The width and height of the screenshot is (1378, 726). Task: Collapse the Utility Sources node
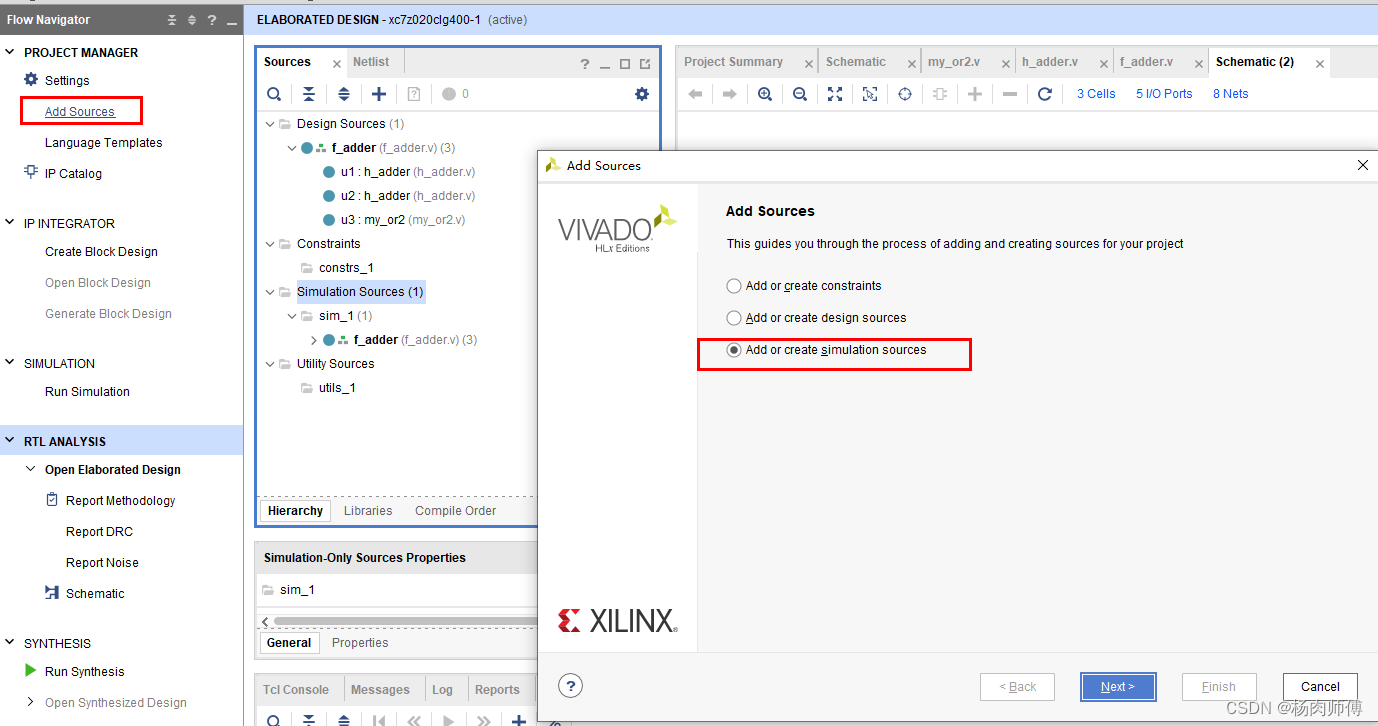[x=270, y=364]
